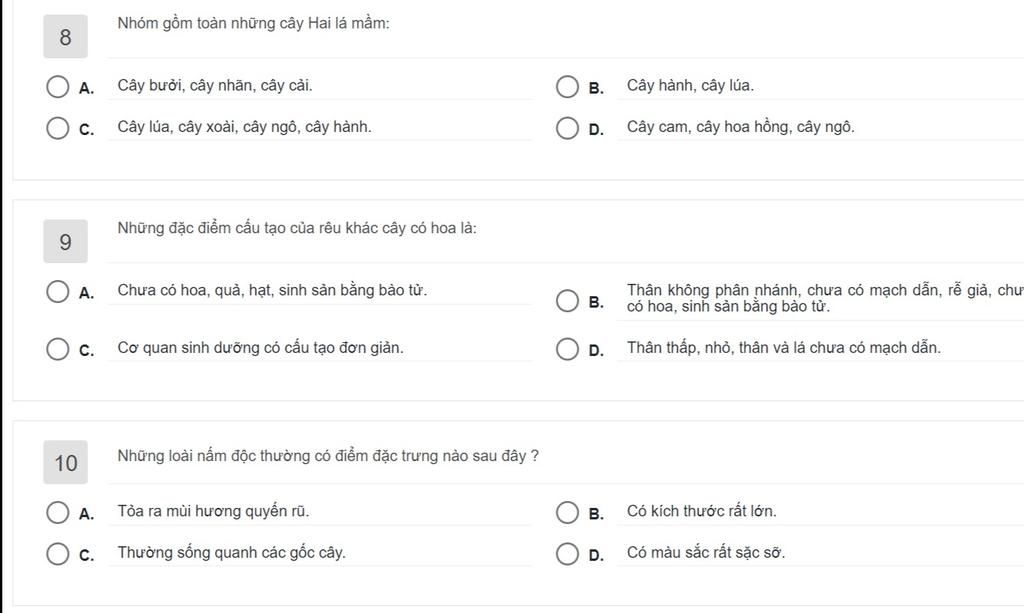Screen dimensions: 1024x613
Task: Click answer 'Có màu sắc rất sặc sỡ.'
Action: 705,553
